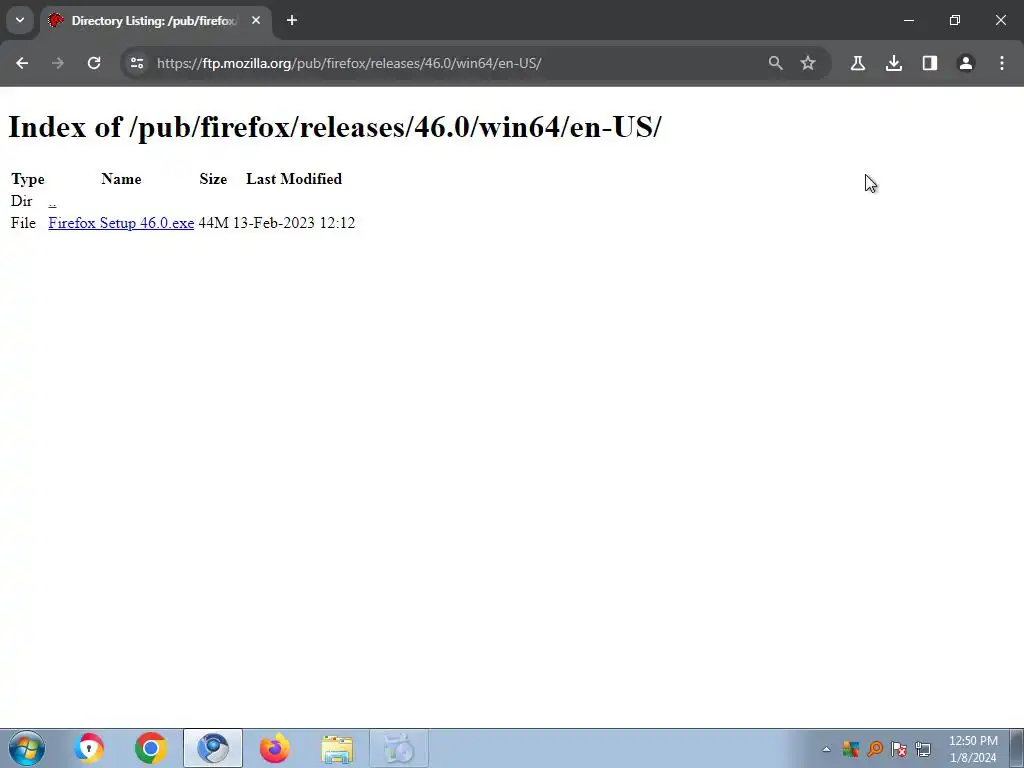
Task: Click the magnifier tray icon
Action: point(875,748)
